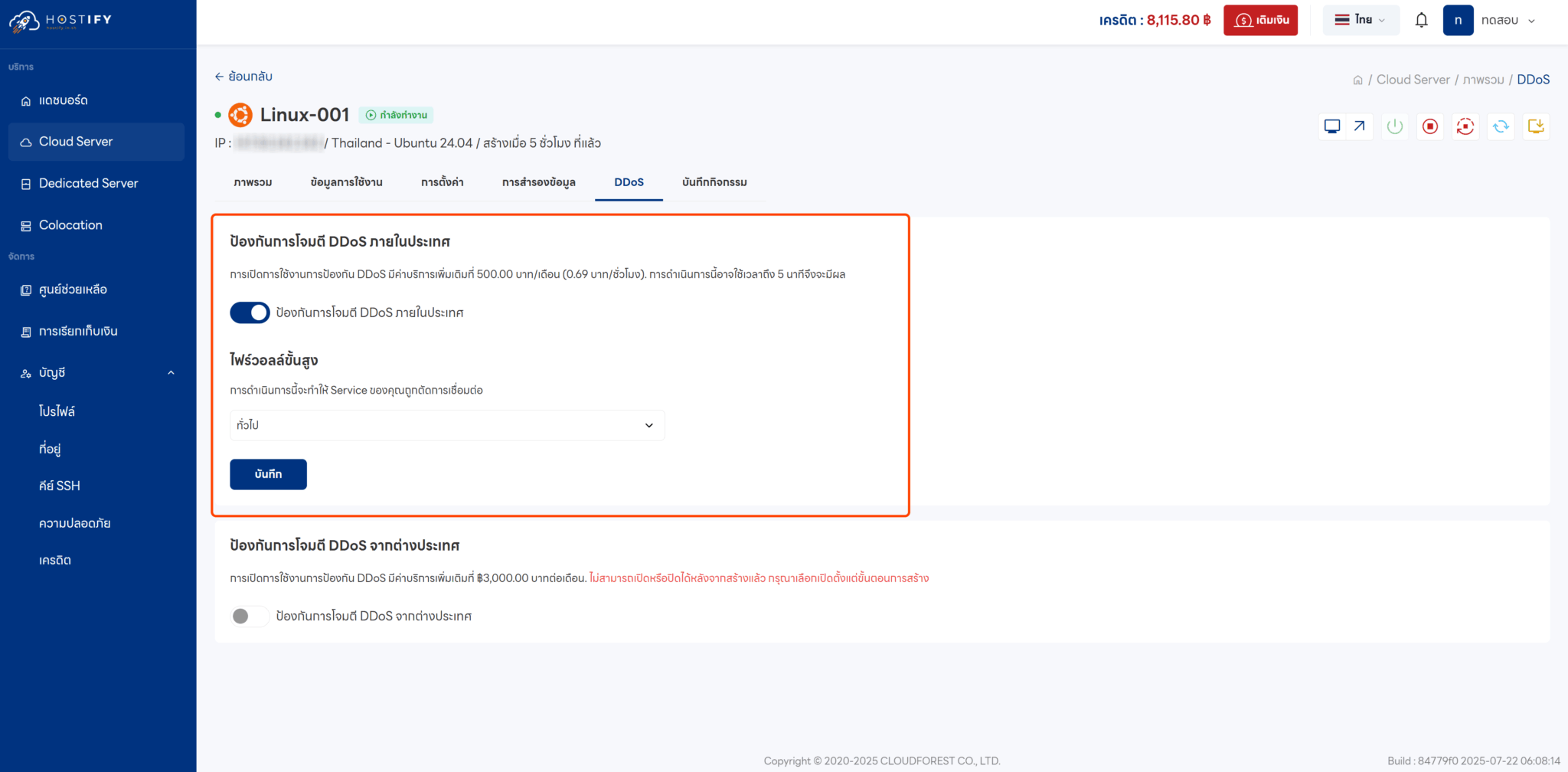Viewport: 1568px width, 772px height.
Task: Click the บันทึก save button
Action: click(x=268, y=474)
